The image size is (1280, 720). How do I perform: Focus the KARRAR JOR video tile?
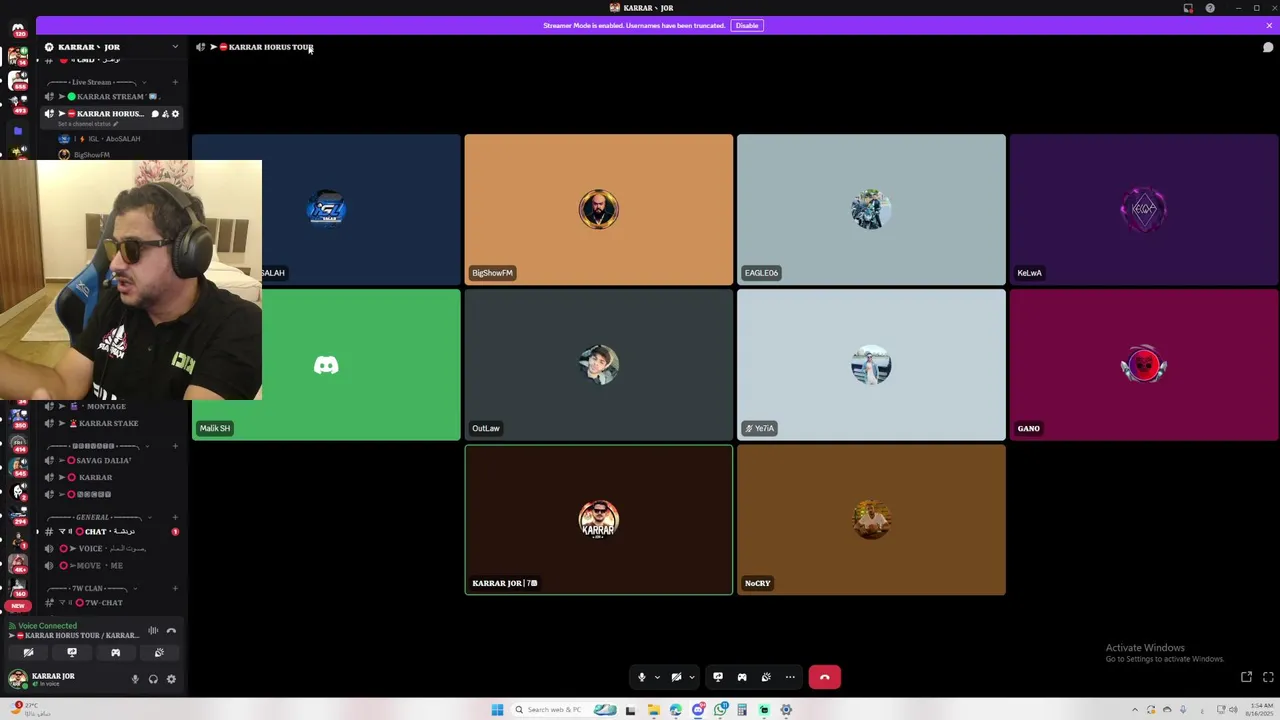(599, 520)
